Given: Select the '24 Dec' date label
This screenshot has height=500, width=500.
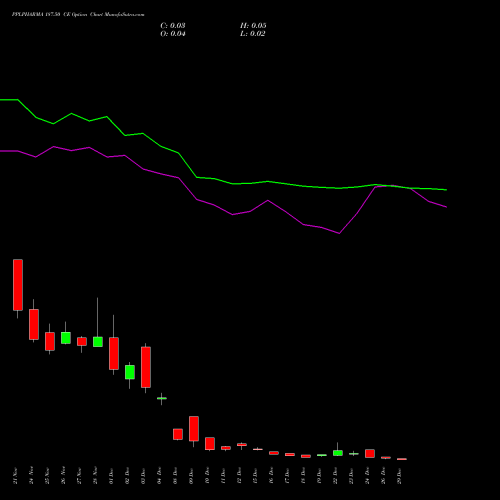Looking at the screenshot, I should point(367,476).
